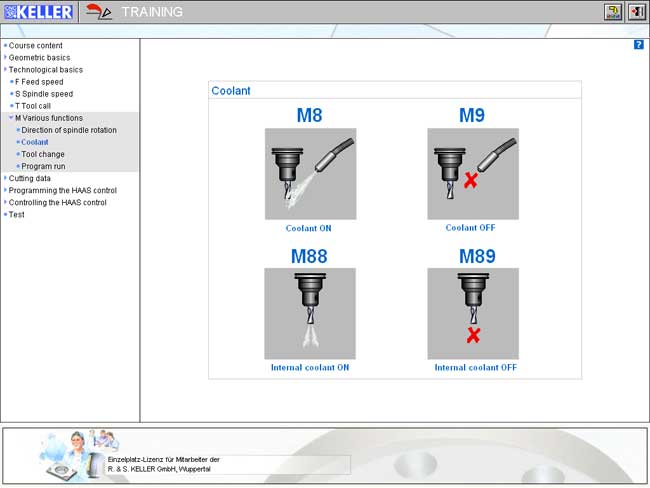Click the exit door icon

pyautogui.click(x=637, y=12)
